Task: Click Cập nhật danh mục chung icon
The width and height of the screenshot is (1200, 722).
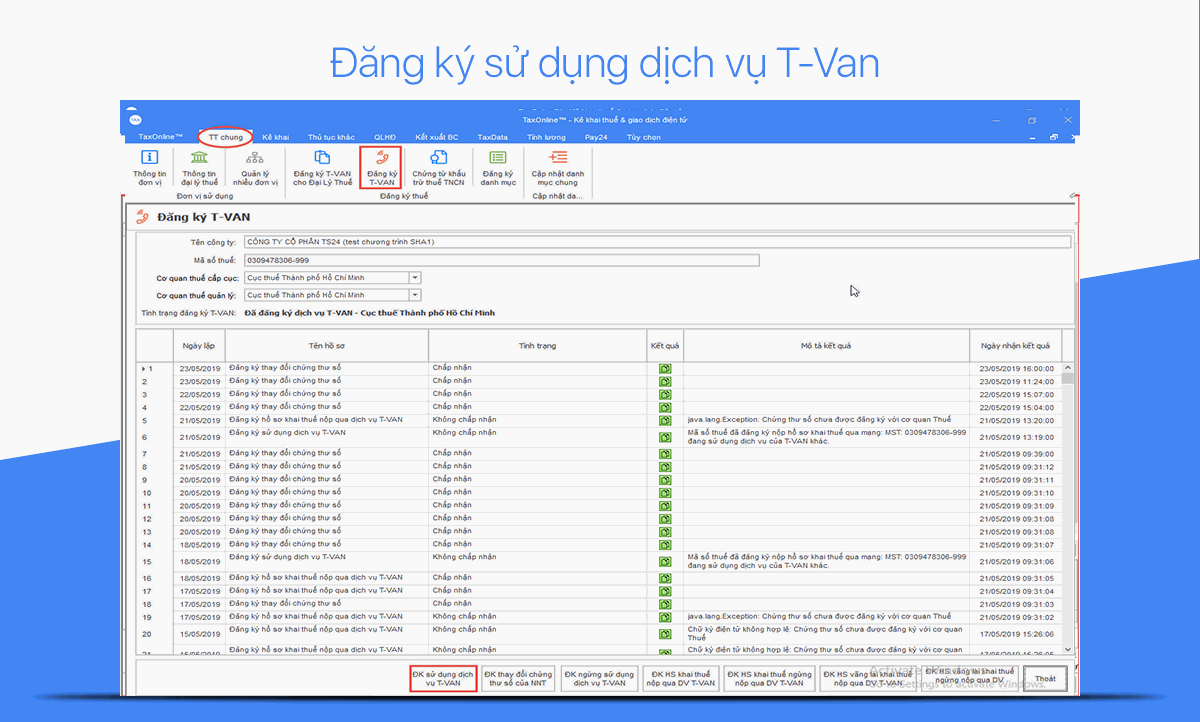Action: [x=557, y=166]
